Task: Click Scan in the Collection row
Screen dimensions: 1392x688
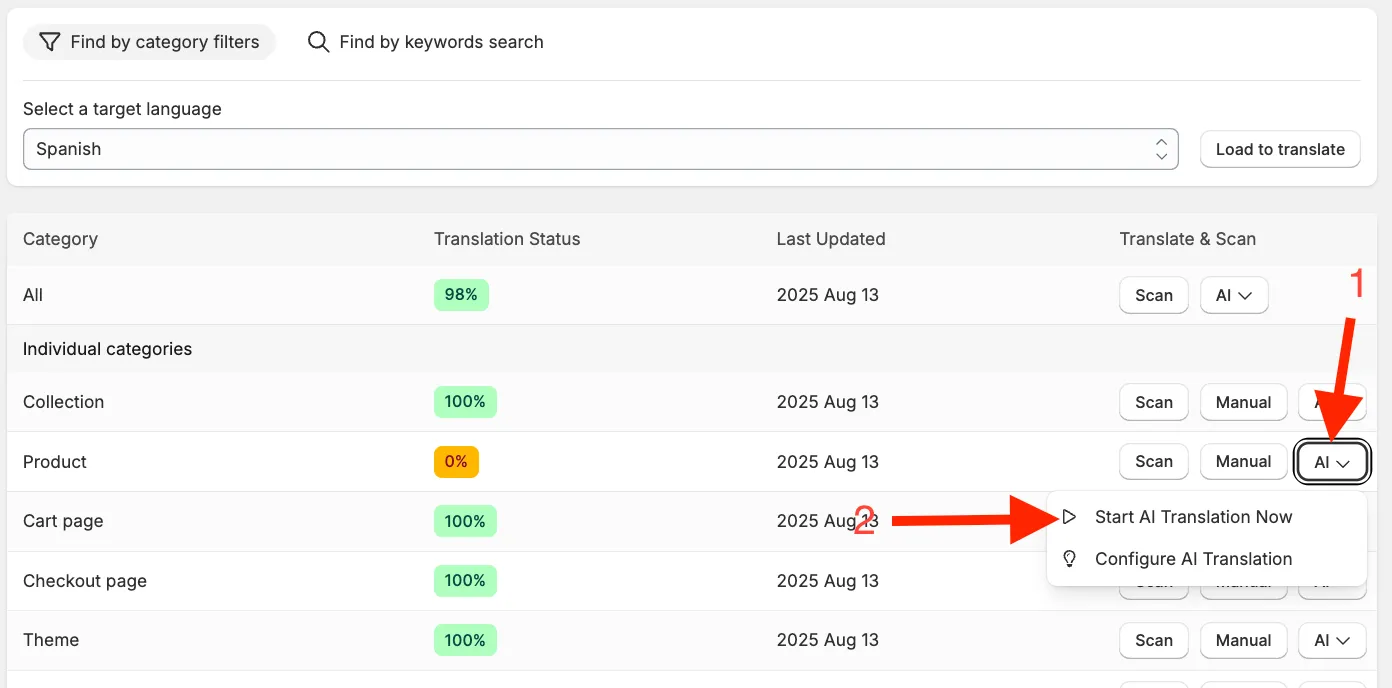Action: pos(1153,402)
